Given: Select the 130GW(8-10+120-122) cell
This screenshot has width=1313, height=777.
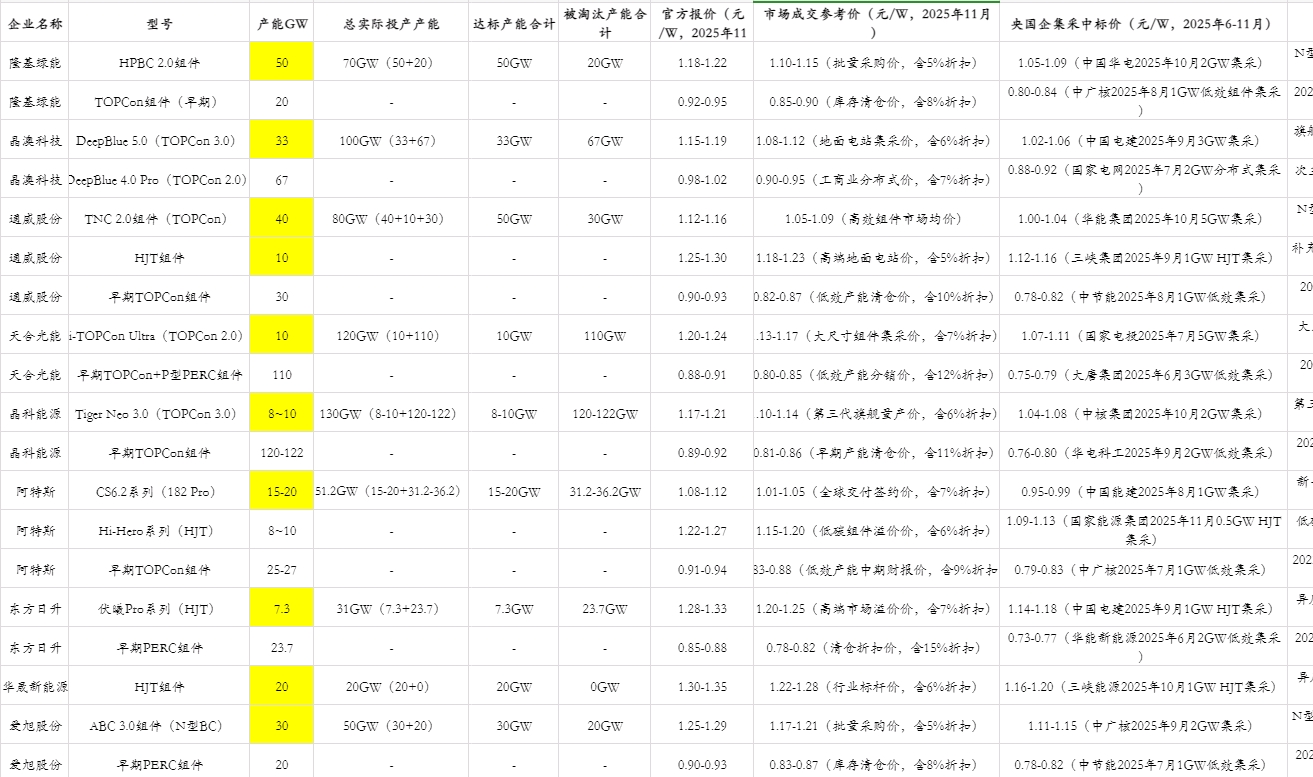Looking at the screenshot, I should point(391,413).
